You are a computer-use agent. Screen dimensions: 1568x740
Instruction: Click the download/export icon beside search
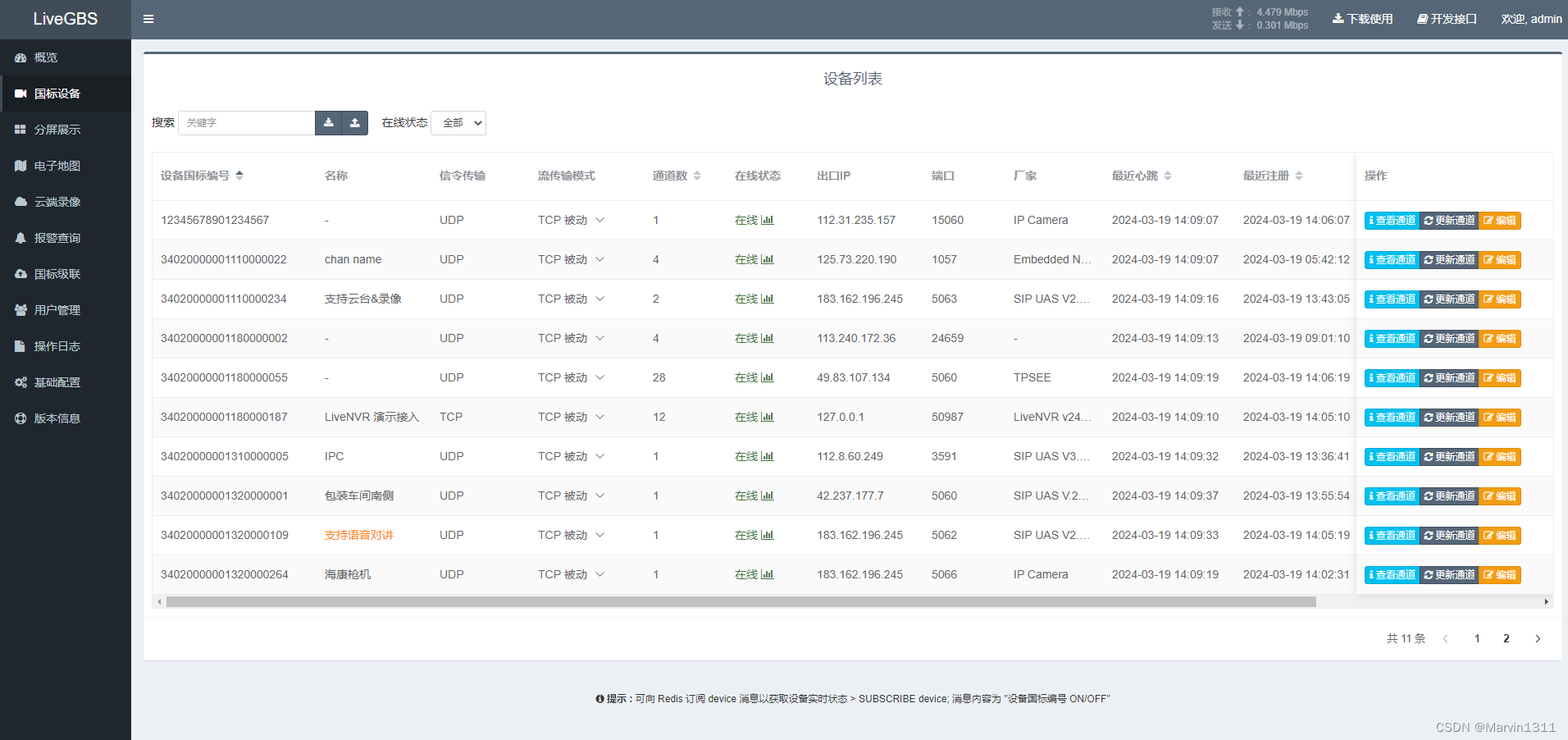pos(328,123)
